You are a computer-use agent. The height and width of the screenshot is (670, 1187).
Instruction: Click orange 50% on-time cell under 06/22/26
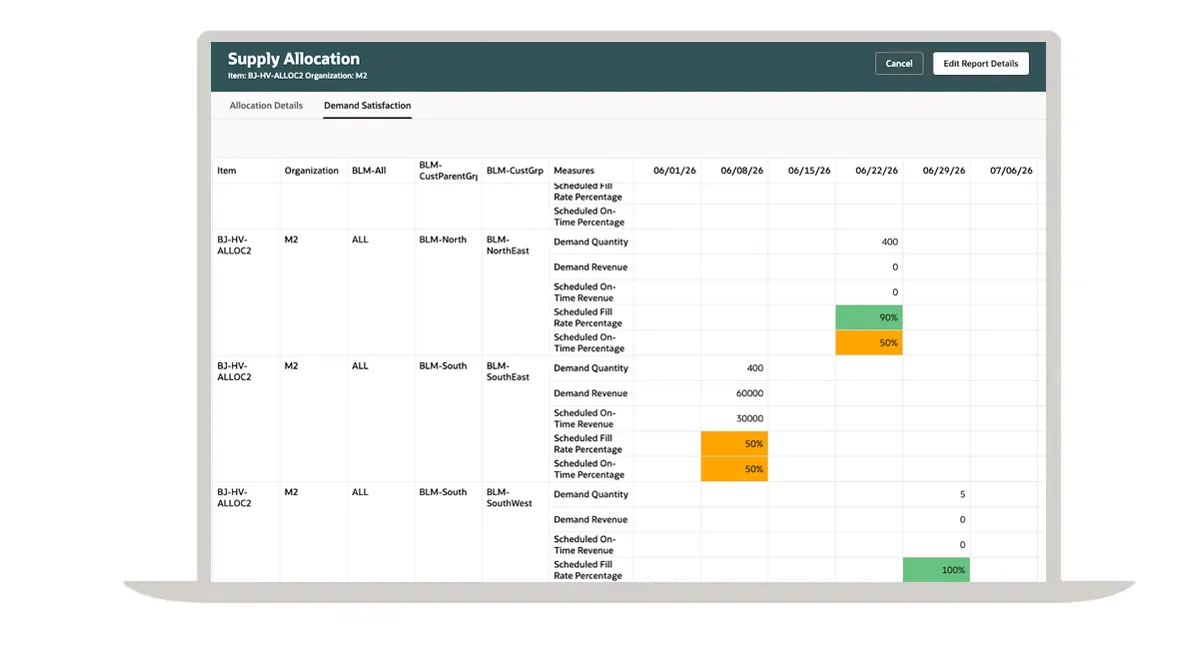click(869, 343)
